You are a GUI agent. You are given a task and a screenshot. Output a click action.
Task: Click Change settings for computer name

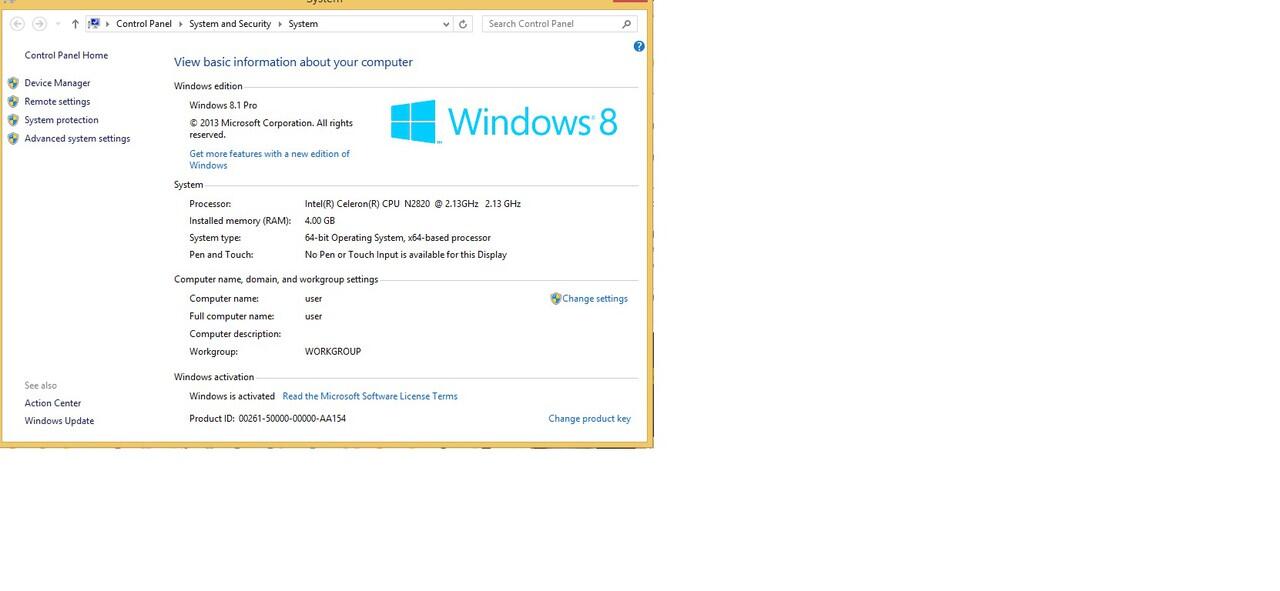[595, 299]
